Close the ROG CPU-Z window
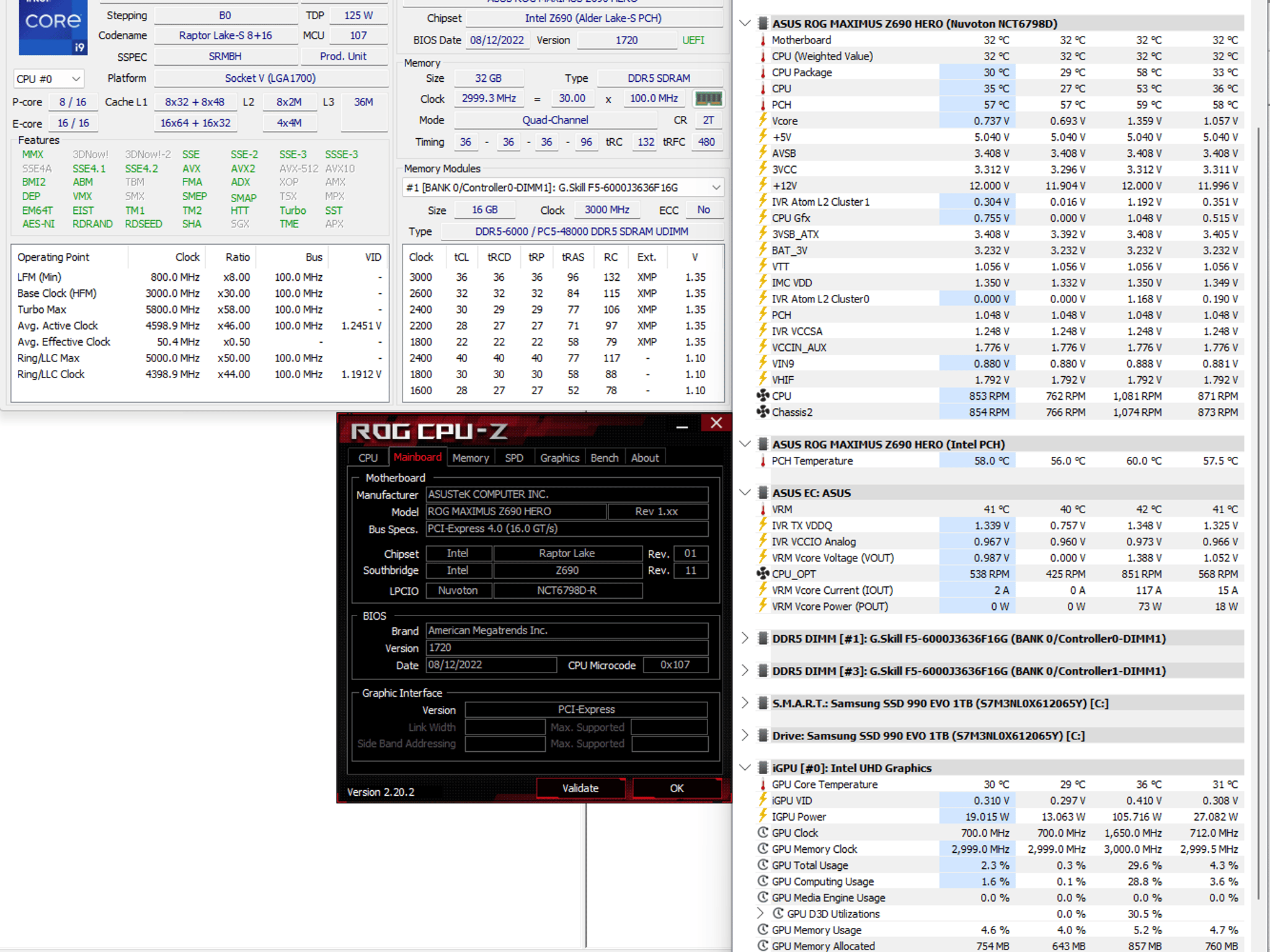 coord(716,423)
